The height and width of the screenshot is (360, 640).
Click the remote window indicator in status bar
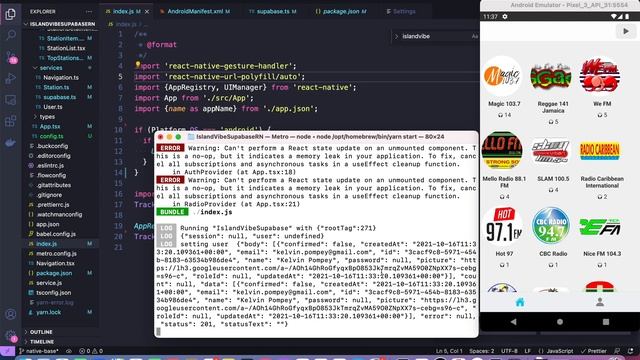(7, 351)
